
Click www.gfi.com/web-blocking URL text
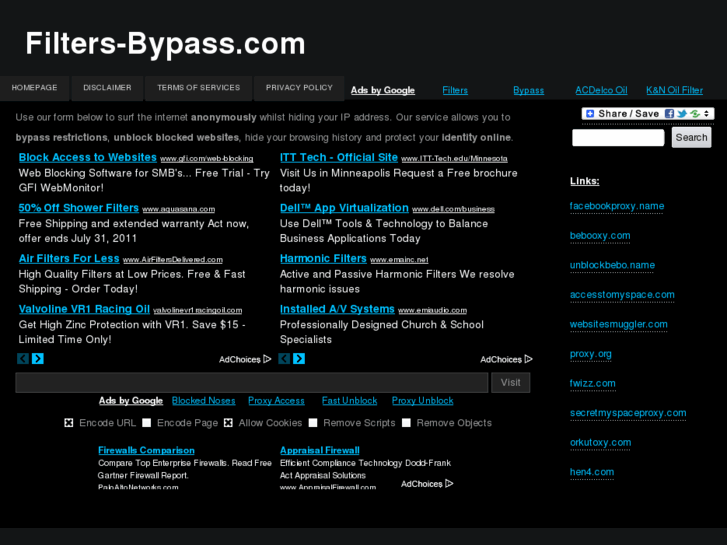click(x=207, y=159)
